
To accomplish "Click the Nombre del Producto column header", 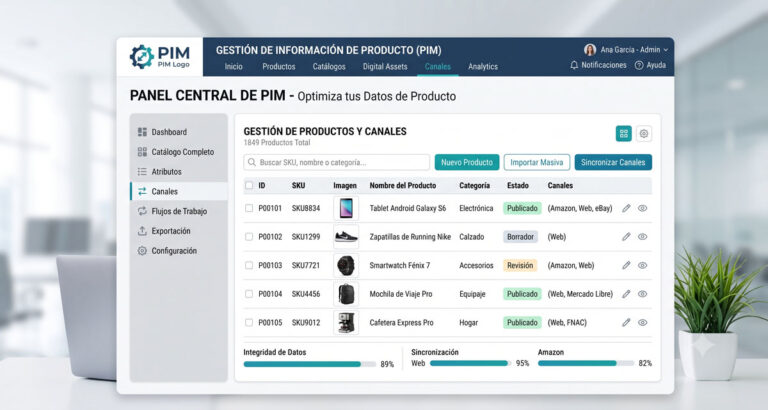I will pos(403,185).
